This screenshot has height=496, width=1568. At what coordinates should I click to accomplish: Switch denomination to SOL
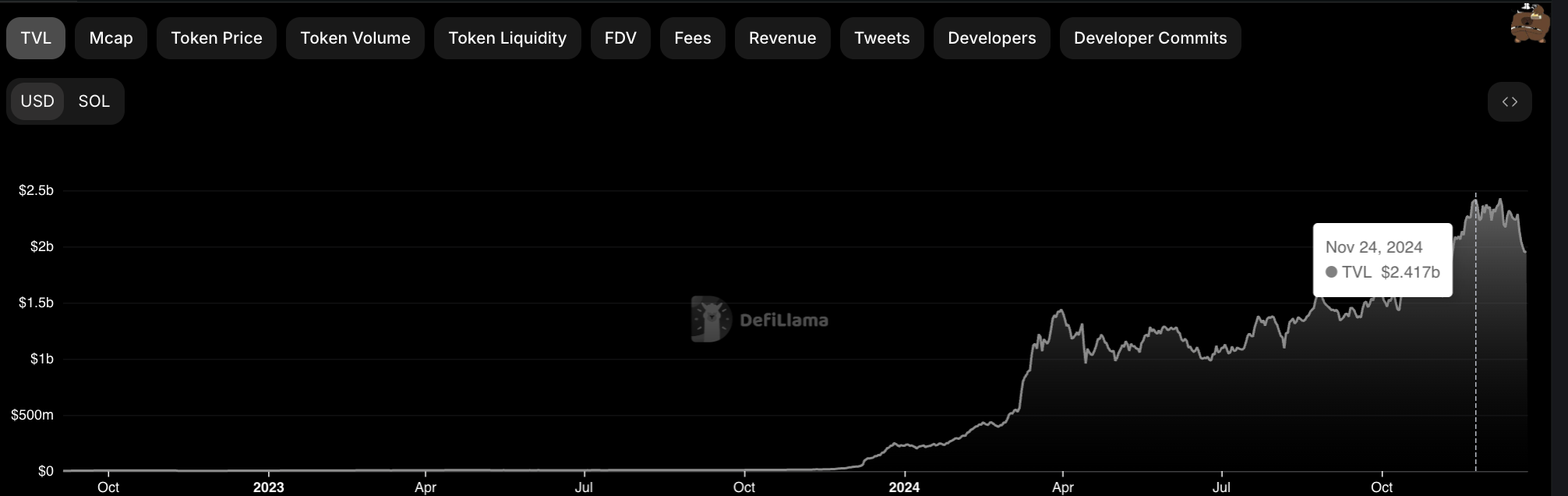[94, 101]
